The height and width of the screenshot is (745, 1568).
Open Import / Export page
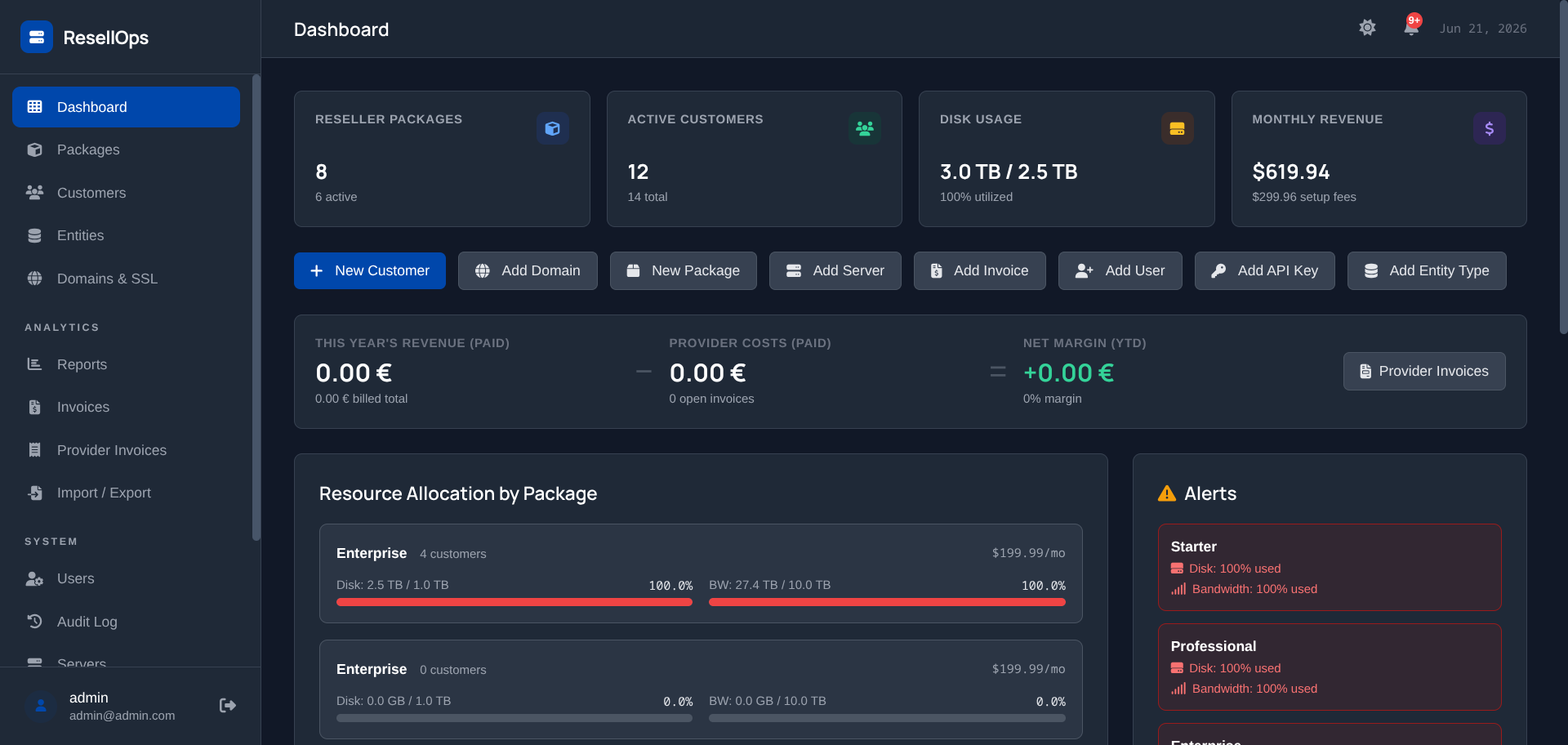126,493
